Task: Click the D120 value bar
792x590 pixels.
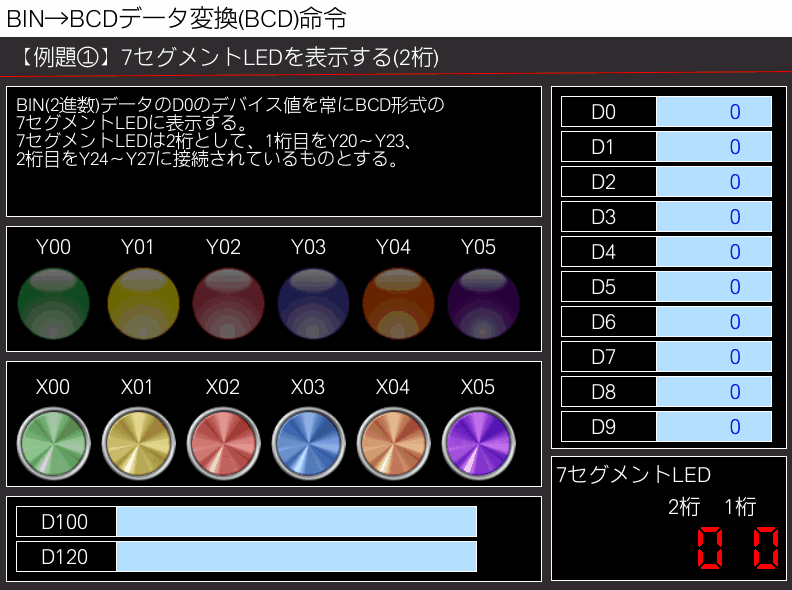Action: pos(296,557)
